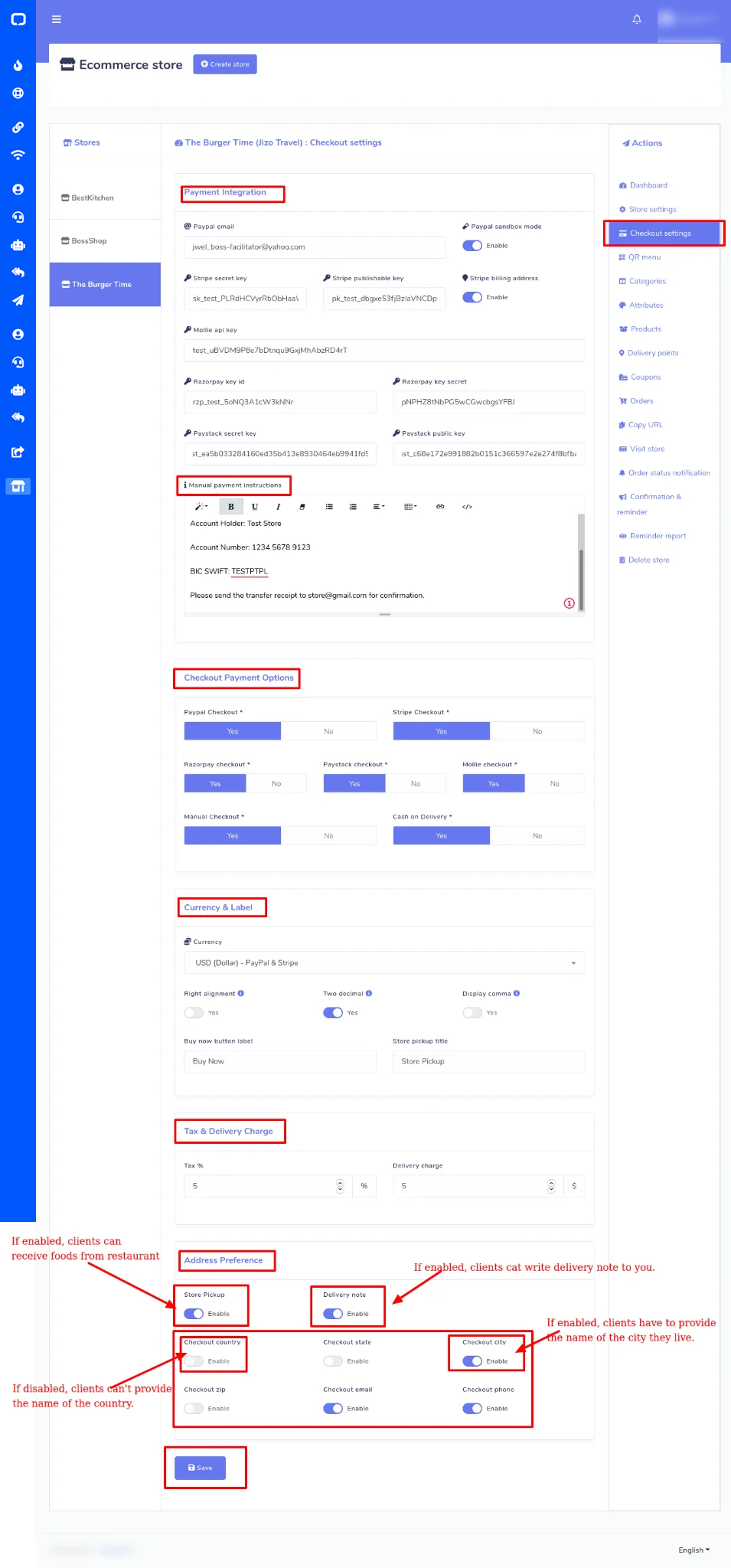731x1568 pixels.
Task: Open Products in the Actions menu
Action: coord(640,329)
